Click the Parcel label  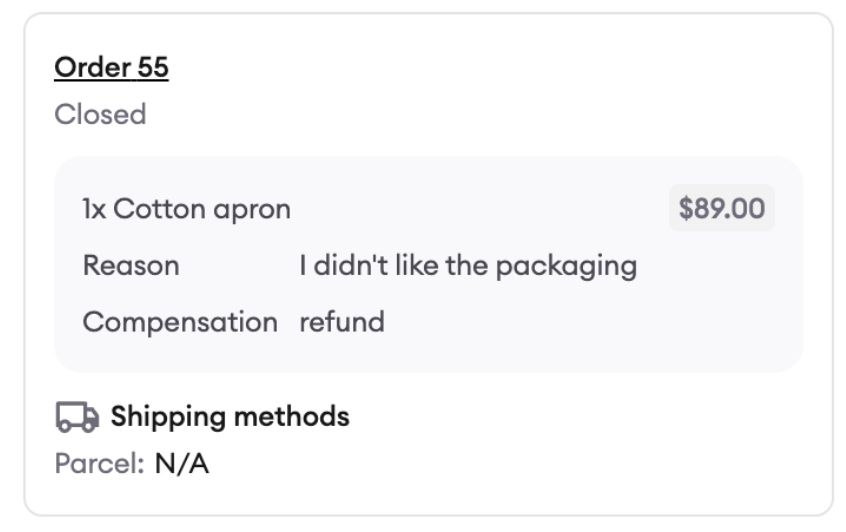[x=99, y=463]
